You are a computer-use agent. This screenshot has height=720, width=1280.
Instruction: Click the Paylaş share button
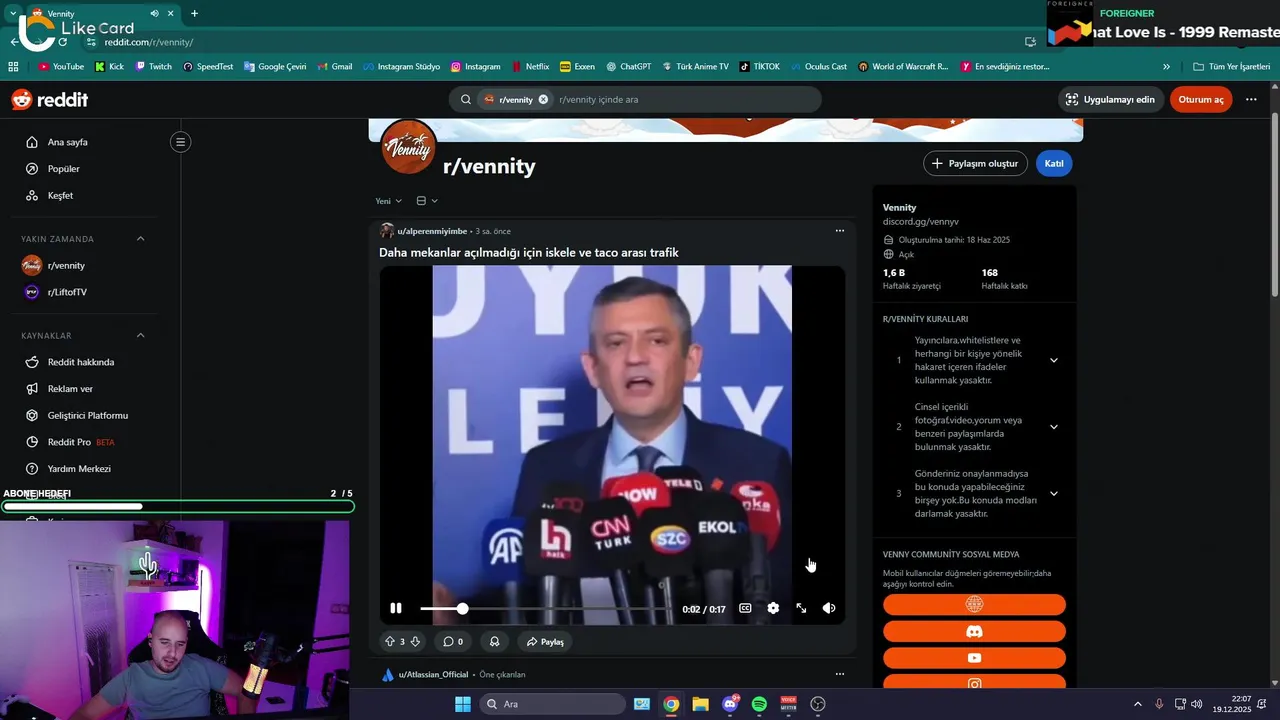click(x=546, y=641)
